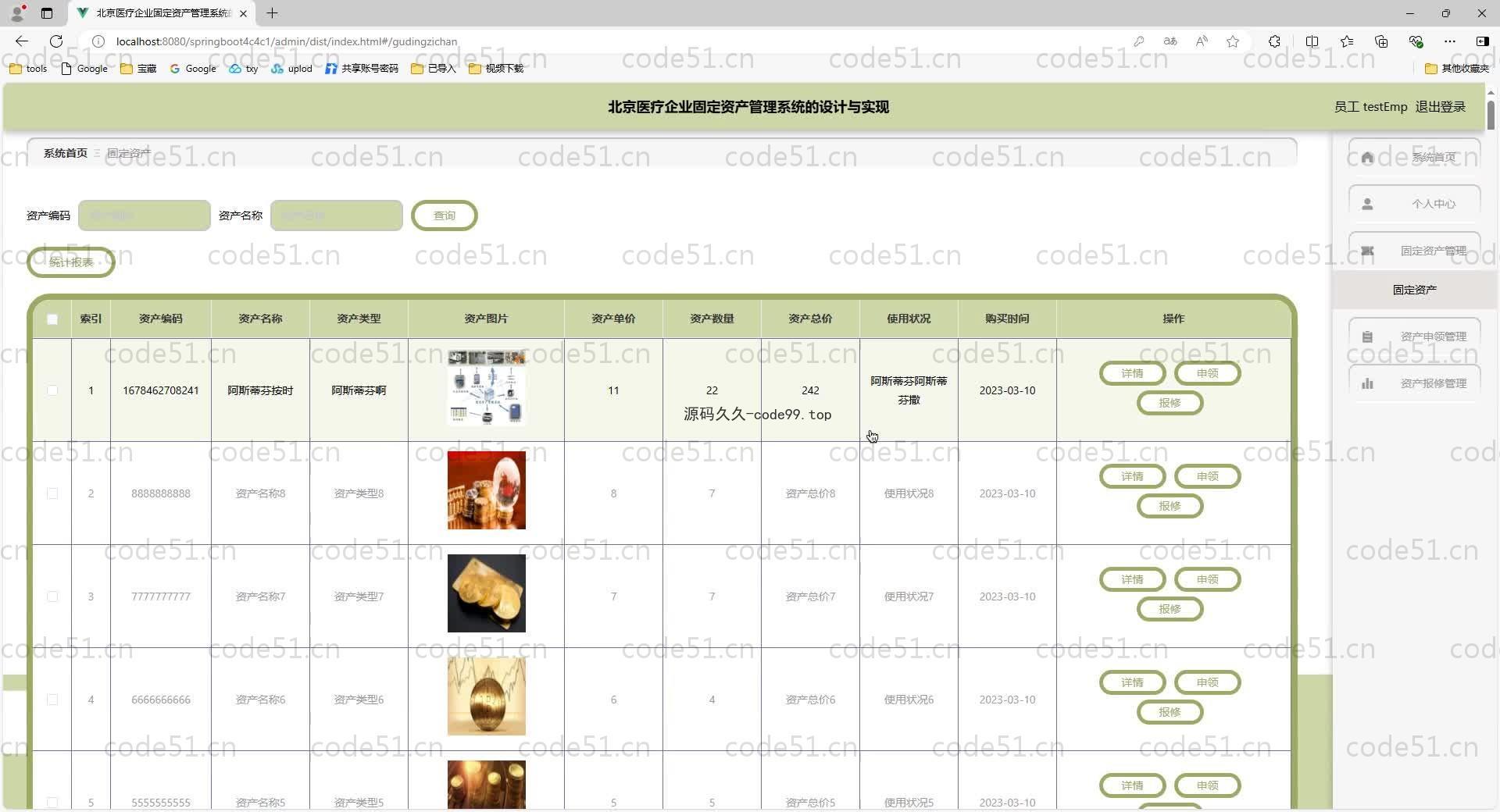
Task: Expand 资产报修管理 sidebar menu
Action: click(x=1414, y=383)
